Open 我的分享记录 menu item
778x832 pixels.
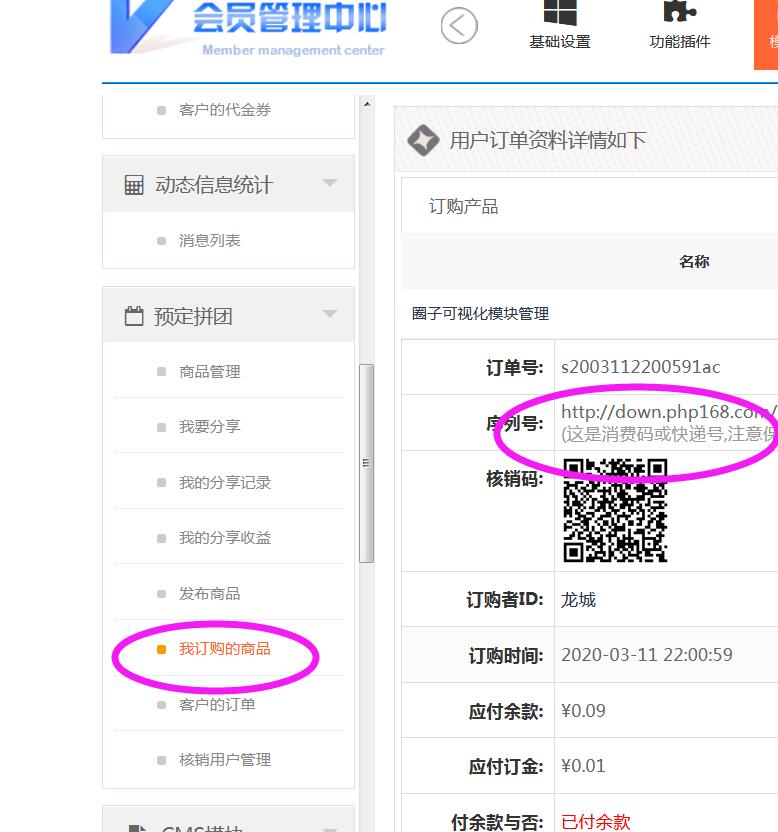pos(224,483)
